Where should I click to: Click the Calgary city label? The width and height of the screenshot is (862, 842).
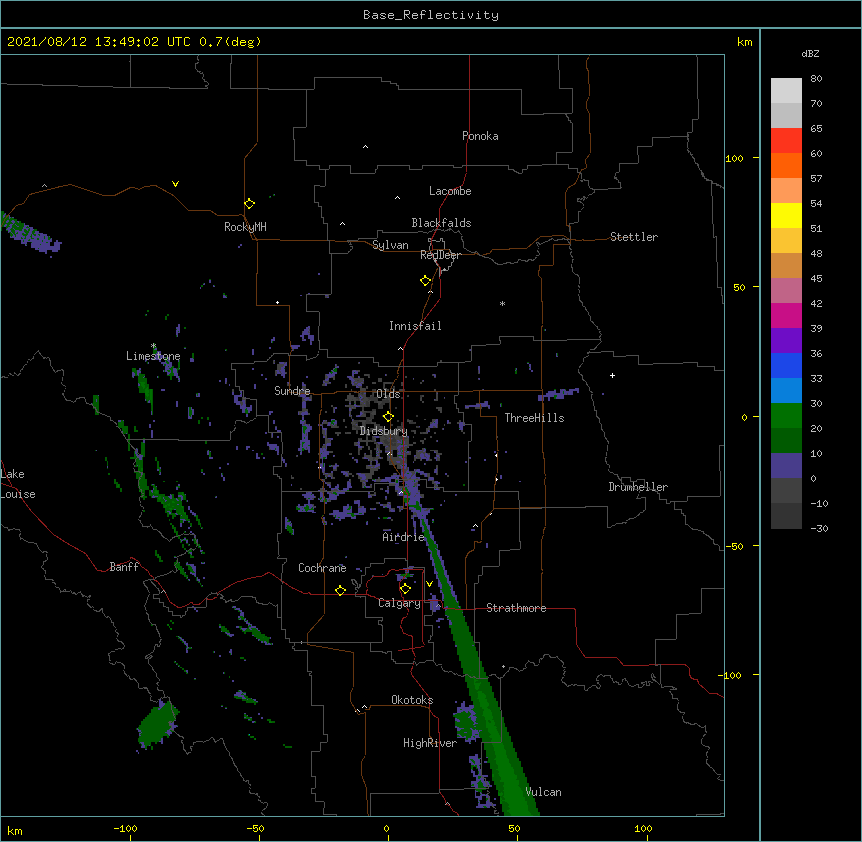pos(399,603)
